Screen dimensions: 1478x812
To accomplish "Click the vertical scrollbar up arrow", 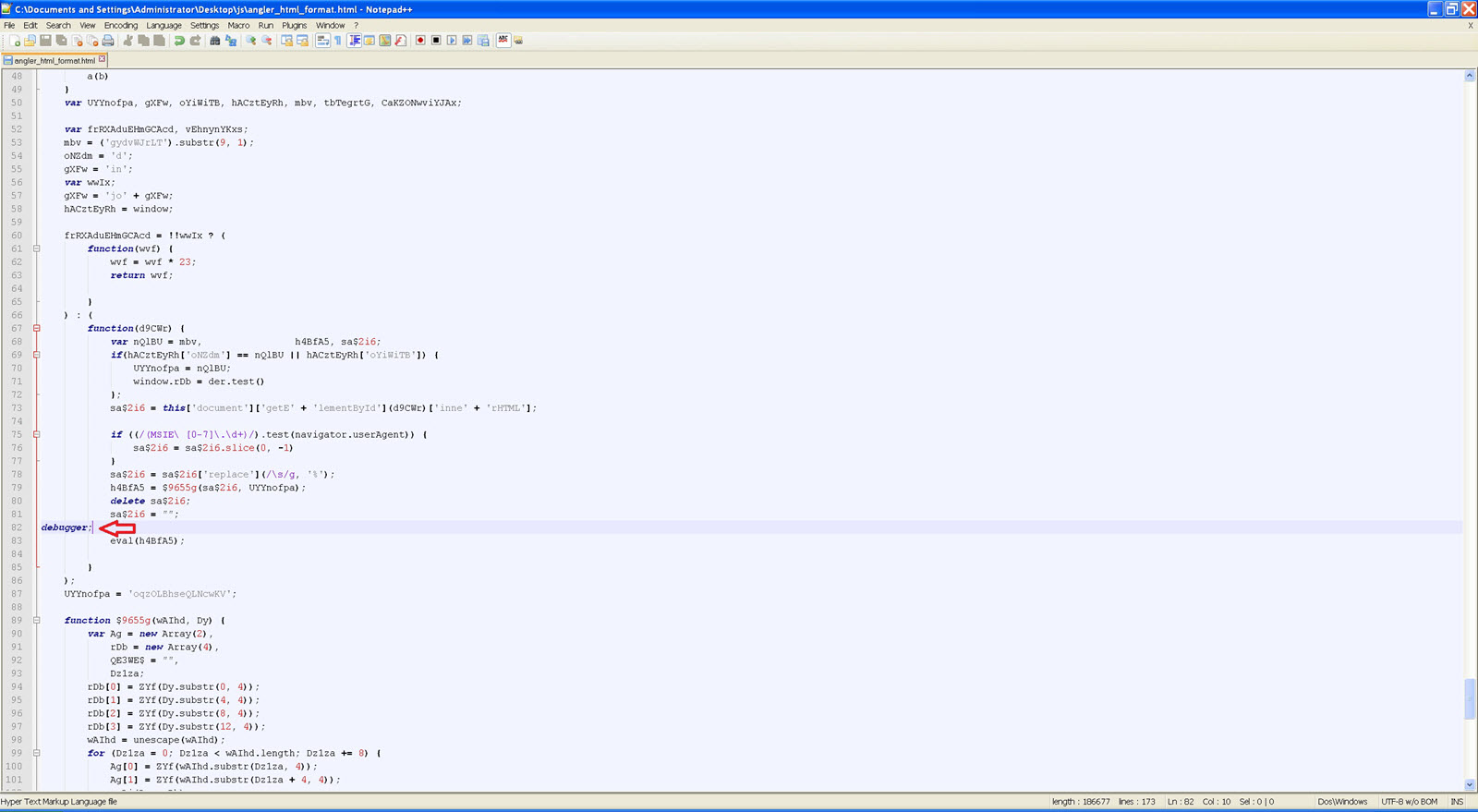I will pos(1470,76).
